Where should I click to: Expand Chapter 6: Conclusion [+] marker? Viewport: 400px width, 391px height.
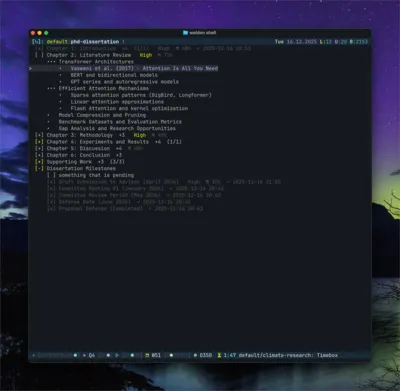click(39, 155)
